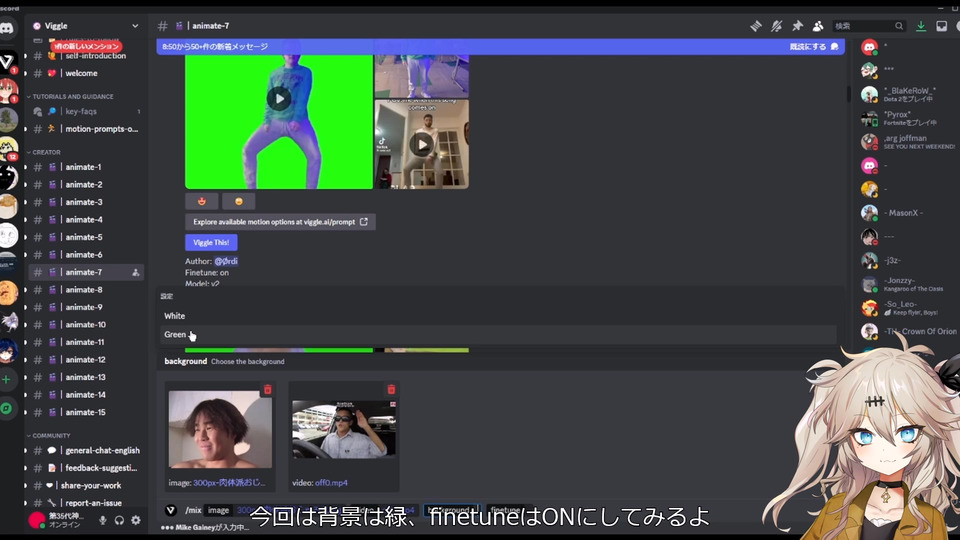Click the search magnifier field
The width and height of the screenshot is (960, 540).
coord(869,26)
